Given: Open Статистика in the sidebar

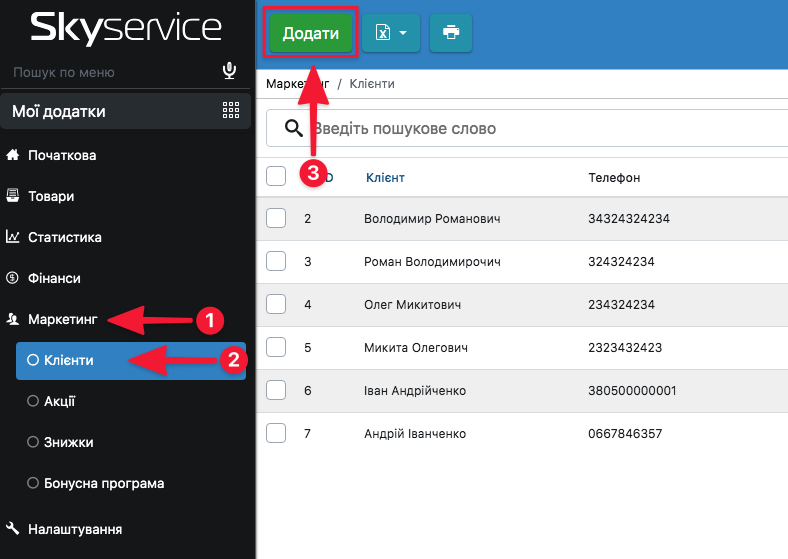Looking at the screenshot, I should tap(65, 238).
